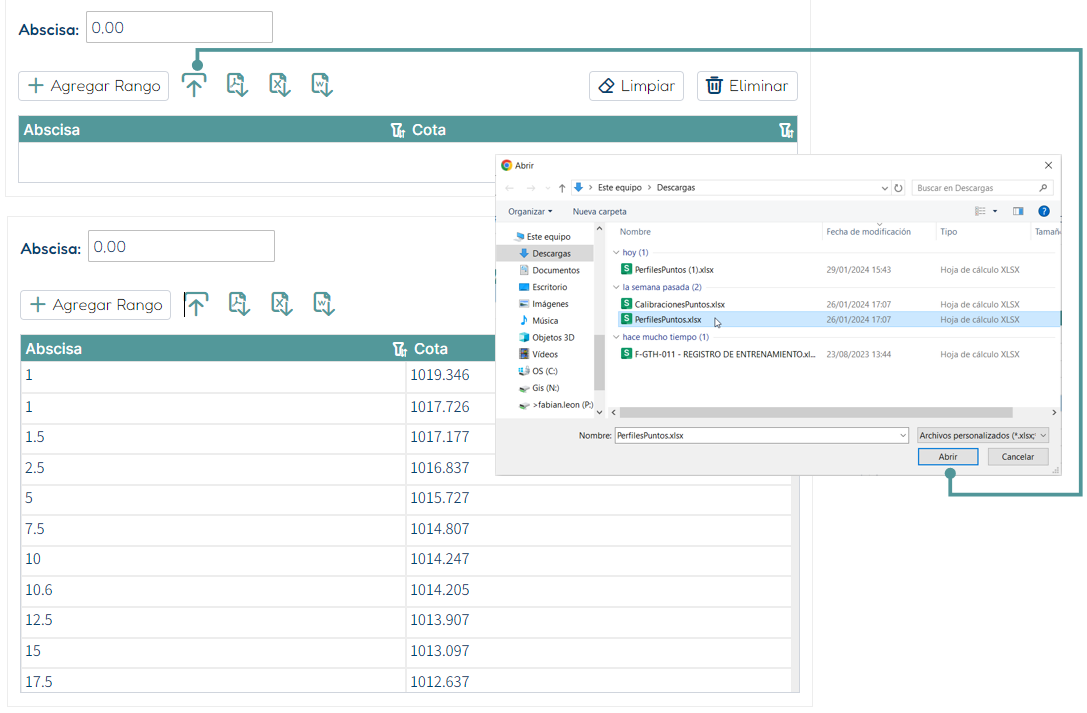Change the file view layout icon
Viewport: 1087px width, 713px height.
980,211
